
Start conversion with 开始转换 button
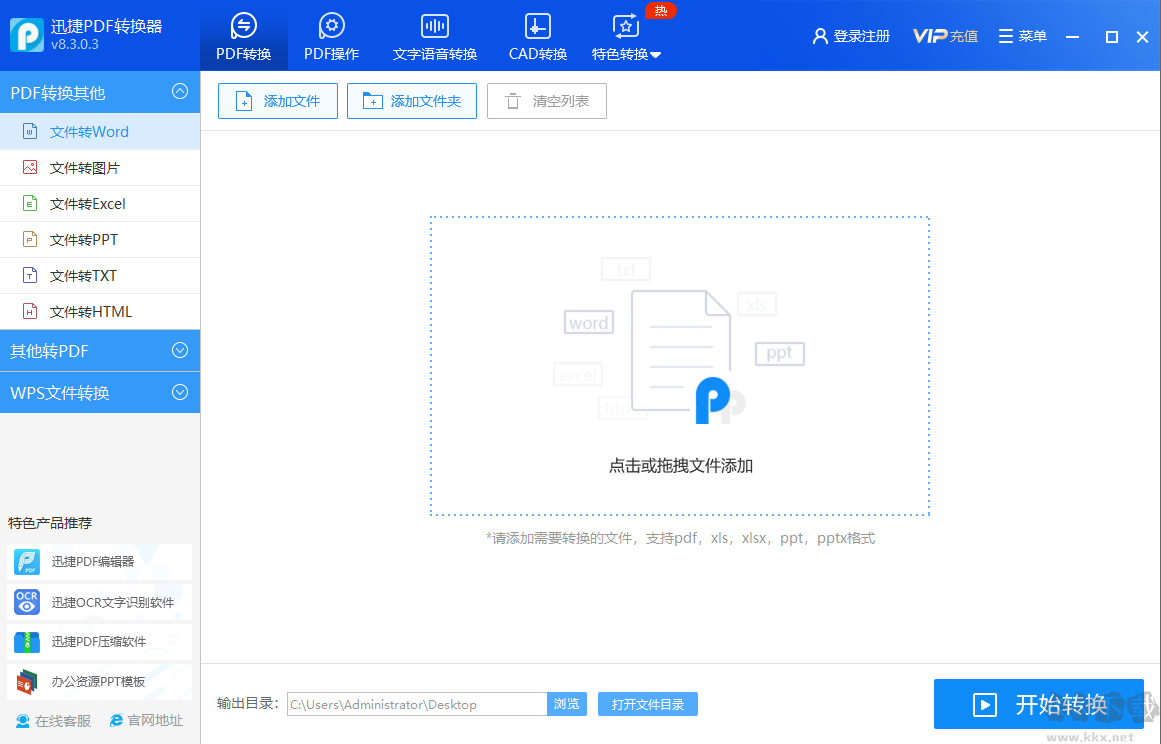[1038, 704]
